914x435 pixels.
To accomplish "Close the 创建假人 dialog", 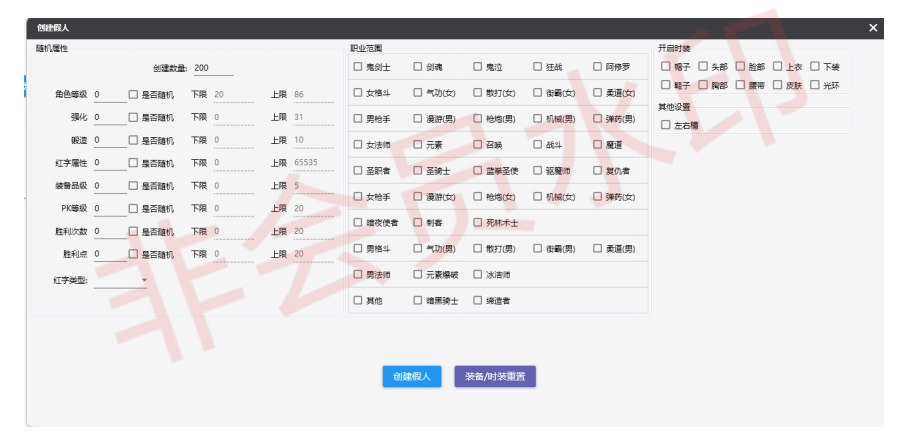I will (873, 27).
